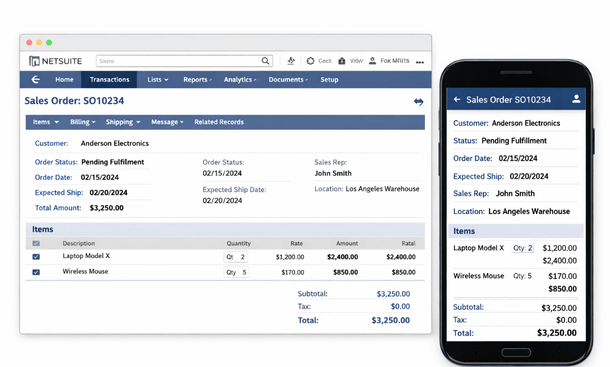Click the $1,200.00 rate cell in the Items table
Image resolution: width=610 pixels, height=367 pixels.
tap(290, 257)
